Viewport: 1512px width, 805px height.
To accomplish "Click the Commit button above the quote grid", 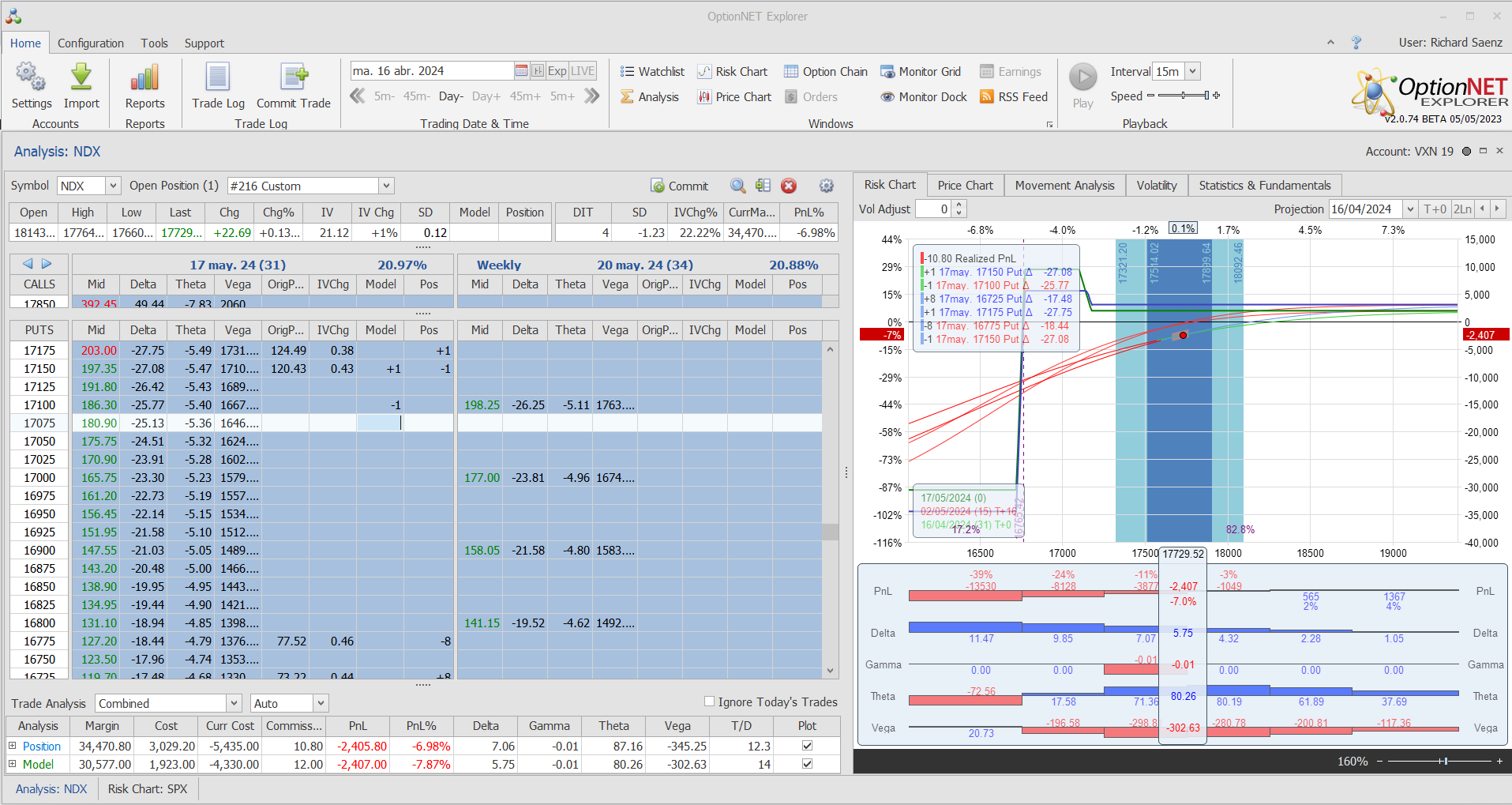I will [x=680, y=186].
